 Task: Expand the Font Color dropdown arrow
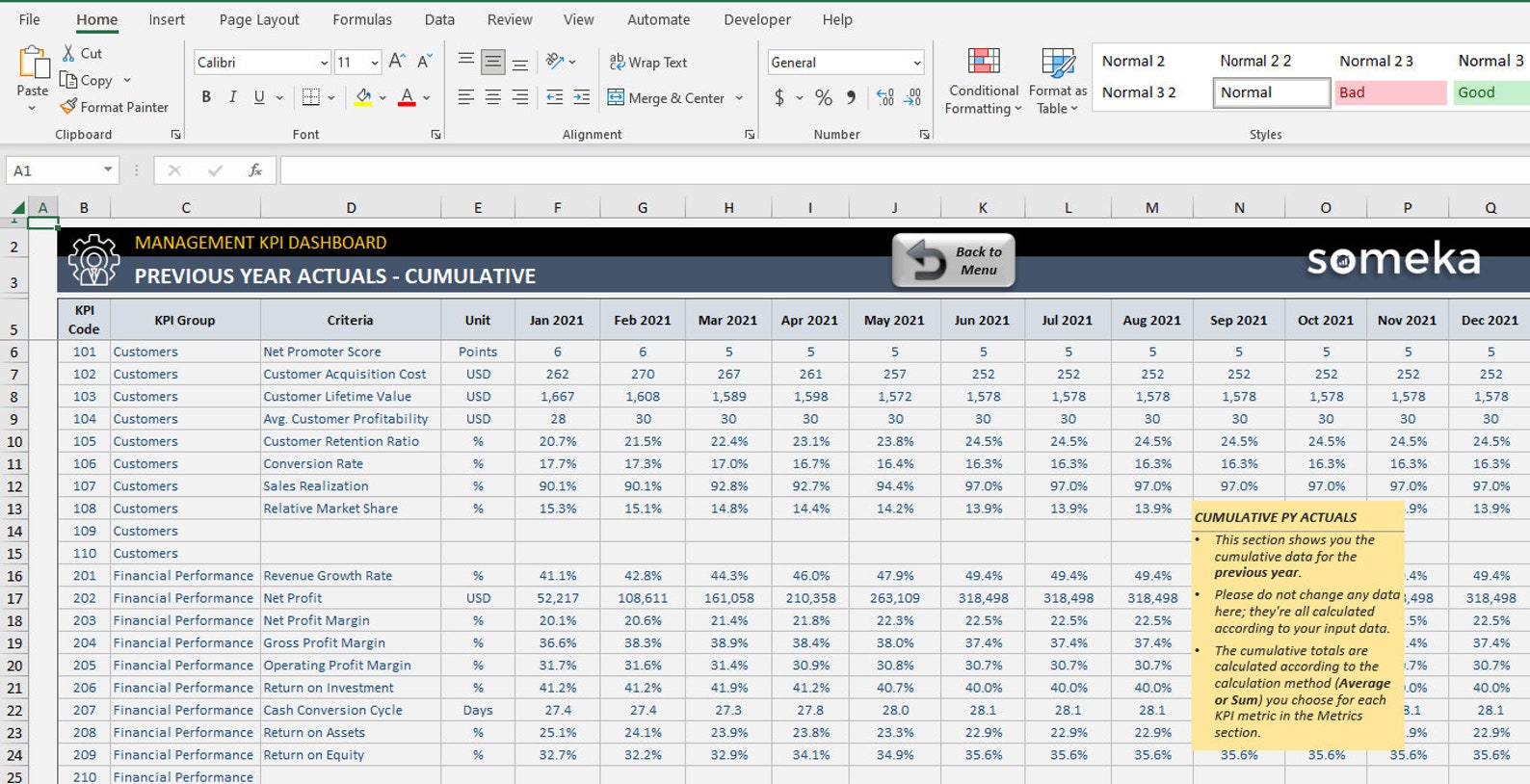point(427,97)
